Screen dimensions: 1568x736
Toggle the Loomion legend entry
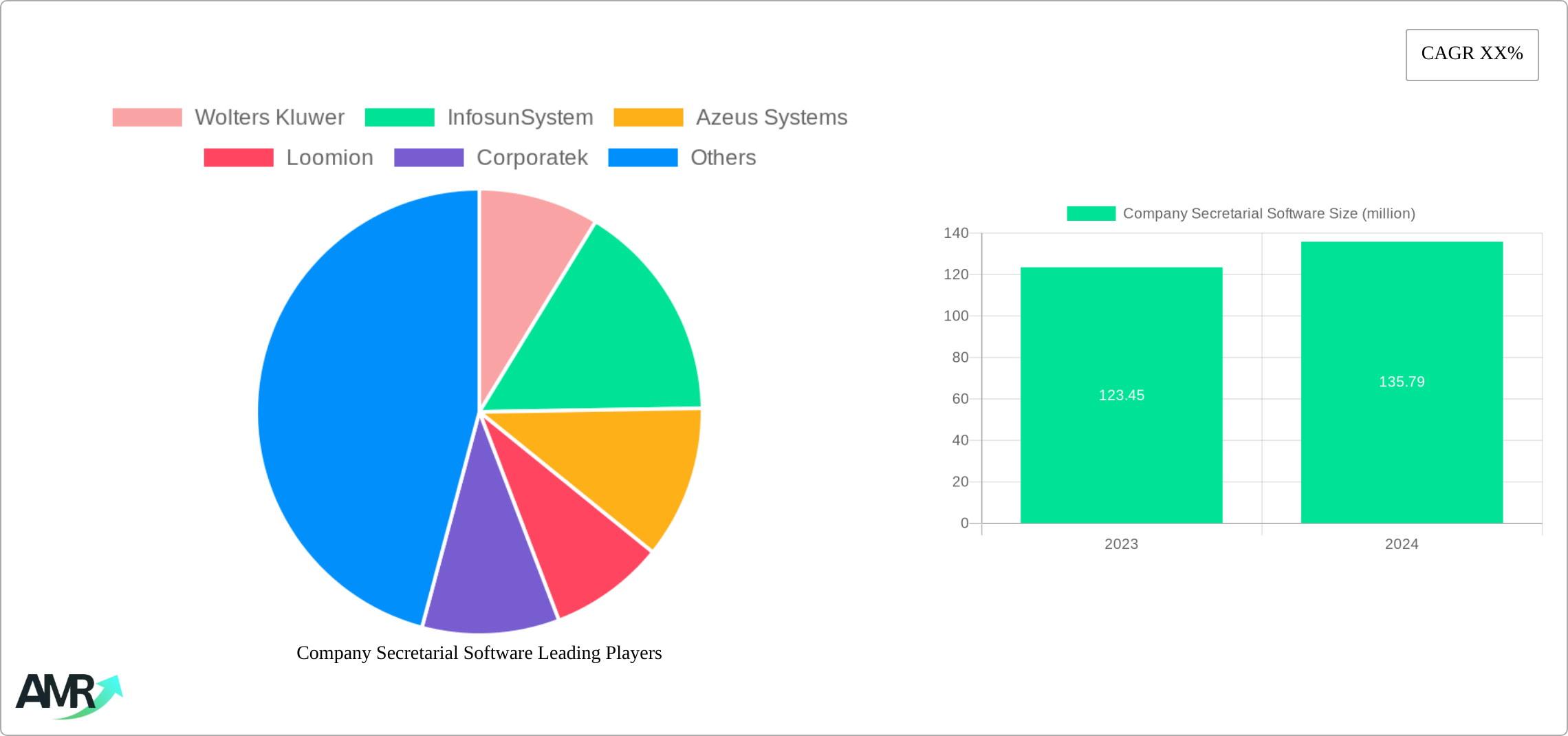(329, 157)
